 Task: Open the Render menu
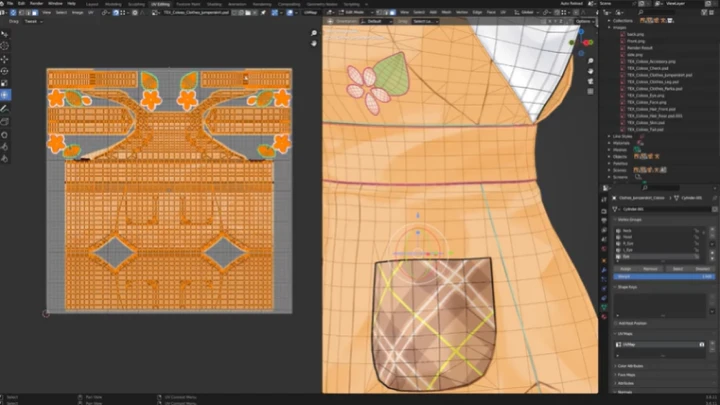pos(37,3)
